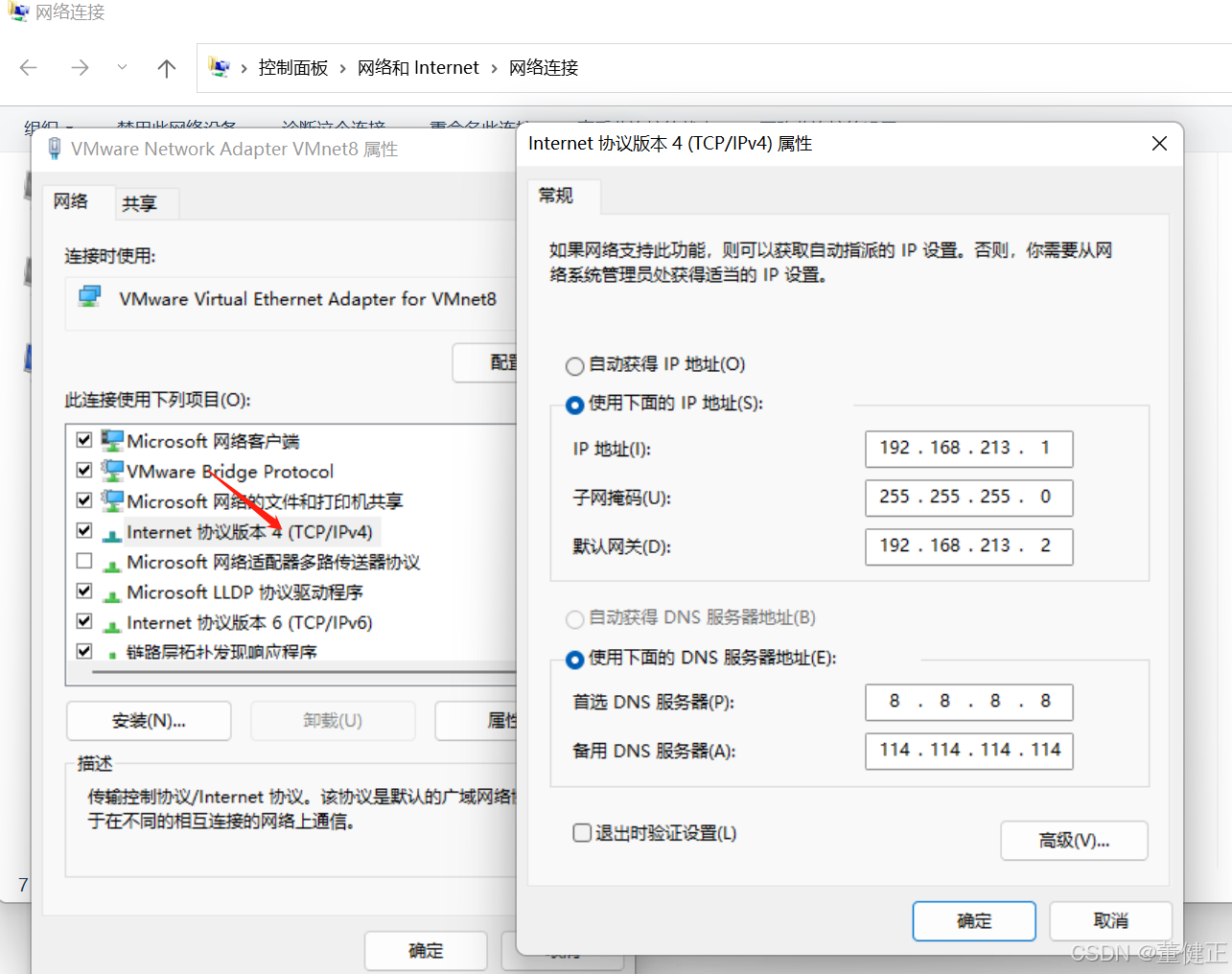1232x974 pixels.
Task: Click 确定 in the IPv4 properties dialog
Action: pyautogui.click(x=974, y=921)
